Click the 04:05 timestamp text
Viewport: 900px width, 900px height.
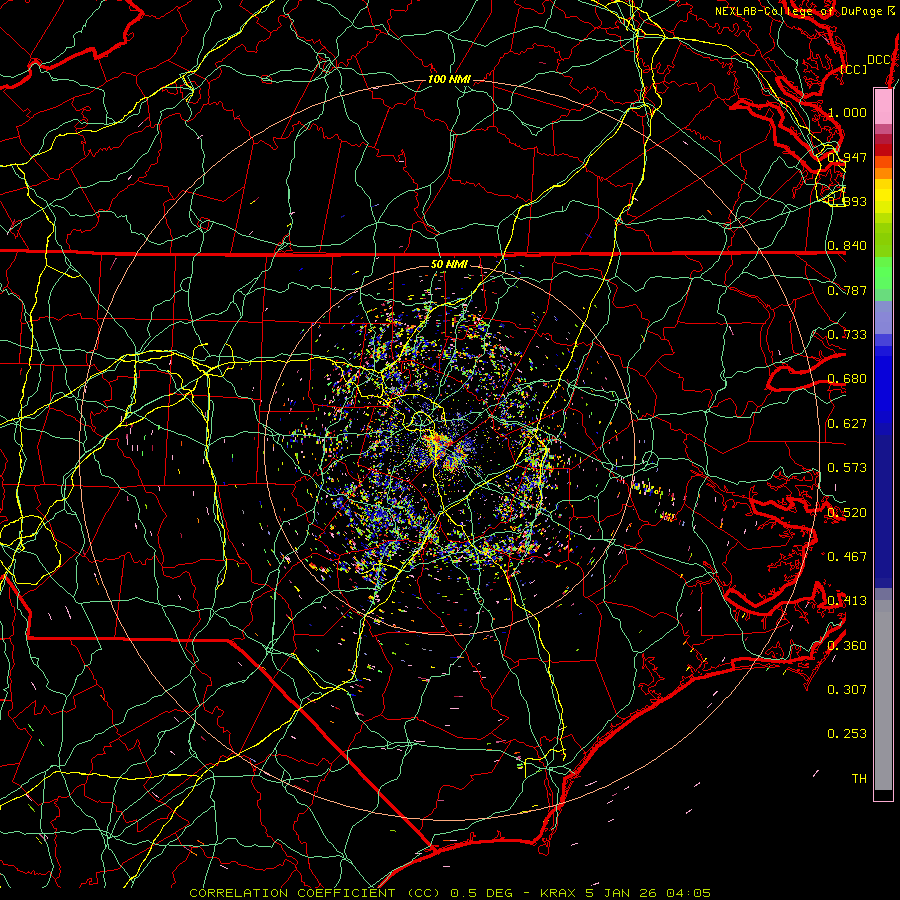point(690,893)
